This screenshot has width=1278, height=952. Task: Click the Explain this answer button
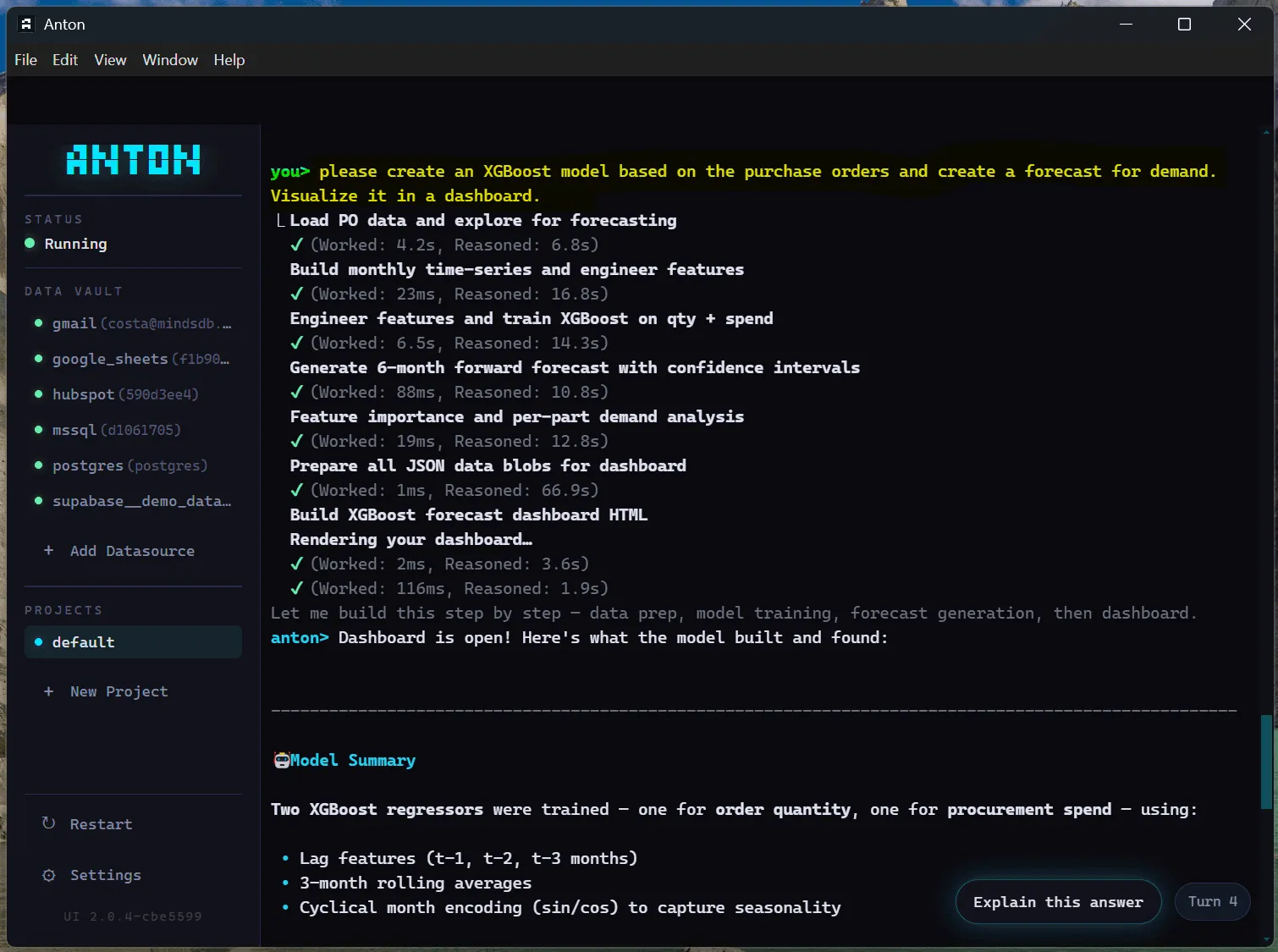pyautogui.click(x=1058, y=902)
